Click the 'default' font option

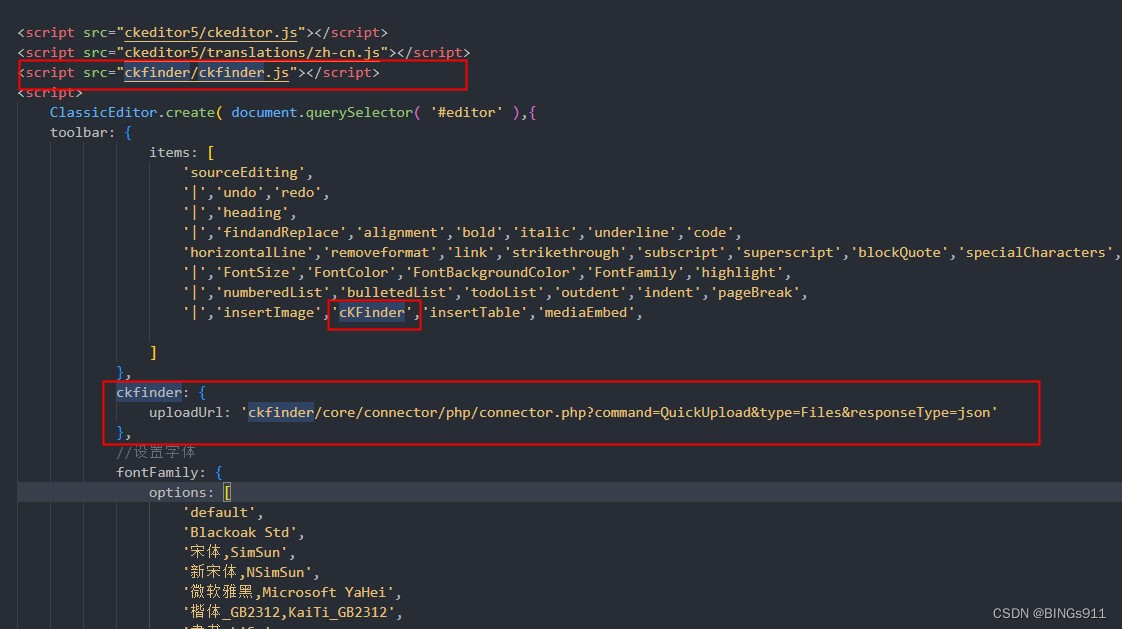pyautogui.click(x=219, y=512)
